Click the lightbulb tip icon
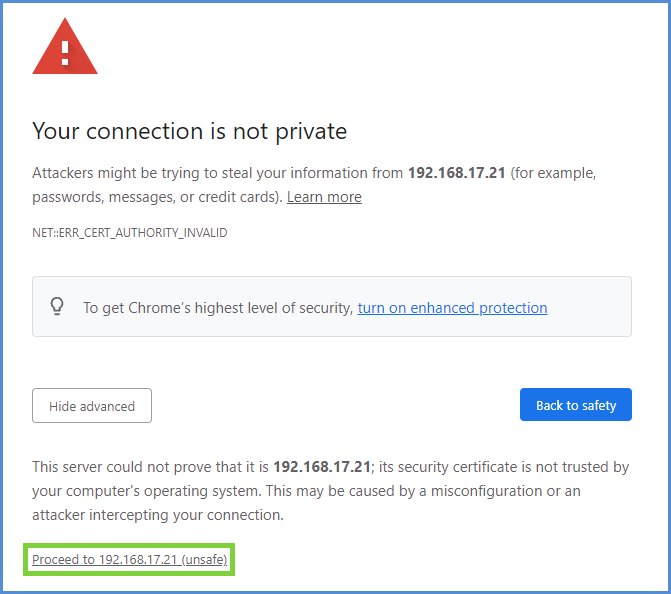Screen dimensions: 671x594 point(57,307)
